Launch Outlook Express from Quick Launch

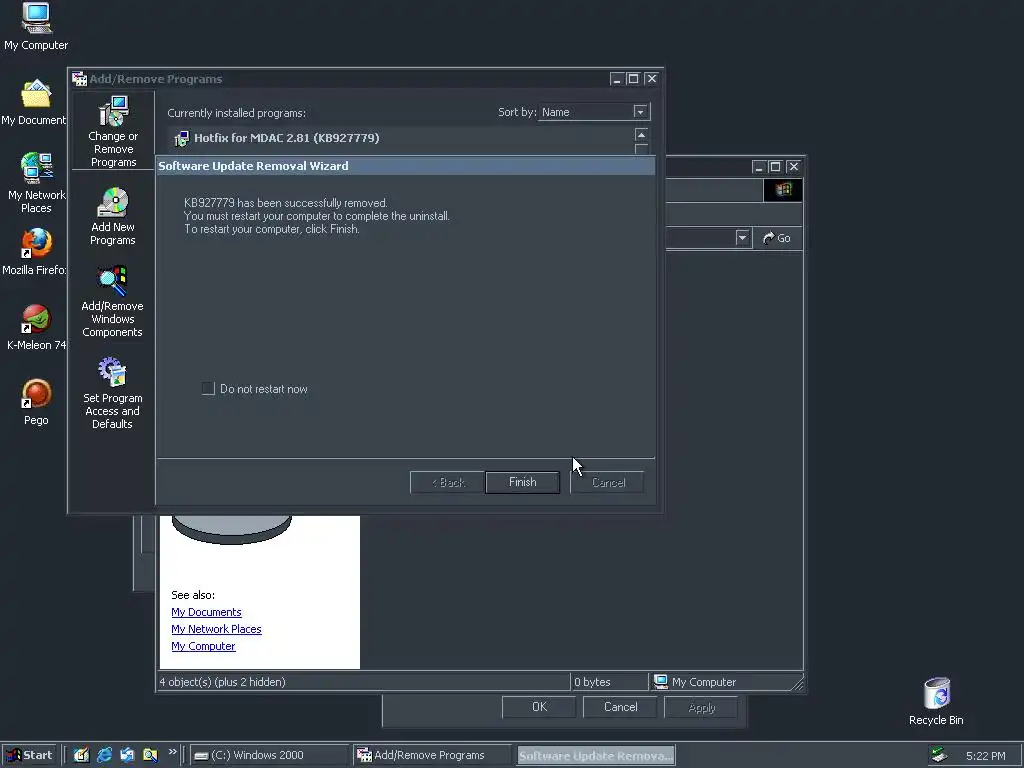pyautogui.click(x=127, y=755)
